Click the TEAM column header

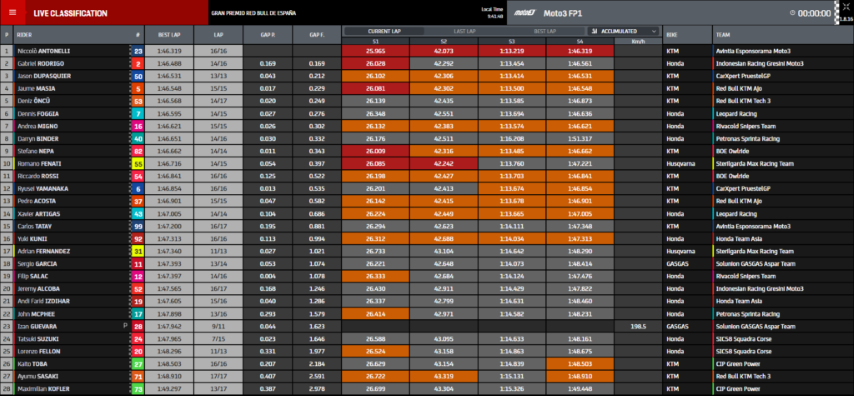(783, 35)
